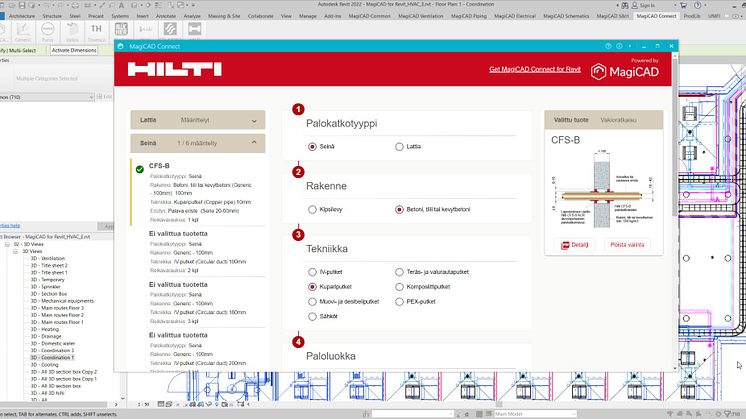Click the Sign In user icon
The width and height of the screenshot is (746, 419).
coord(634,5)
